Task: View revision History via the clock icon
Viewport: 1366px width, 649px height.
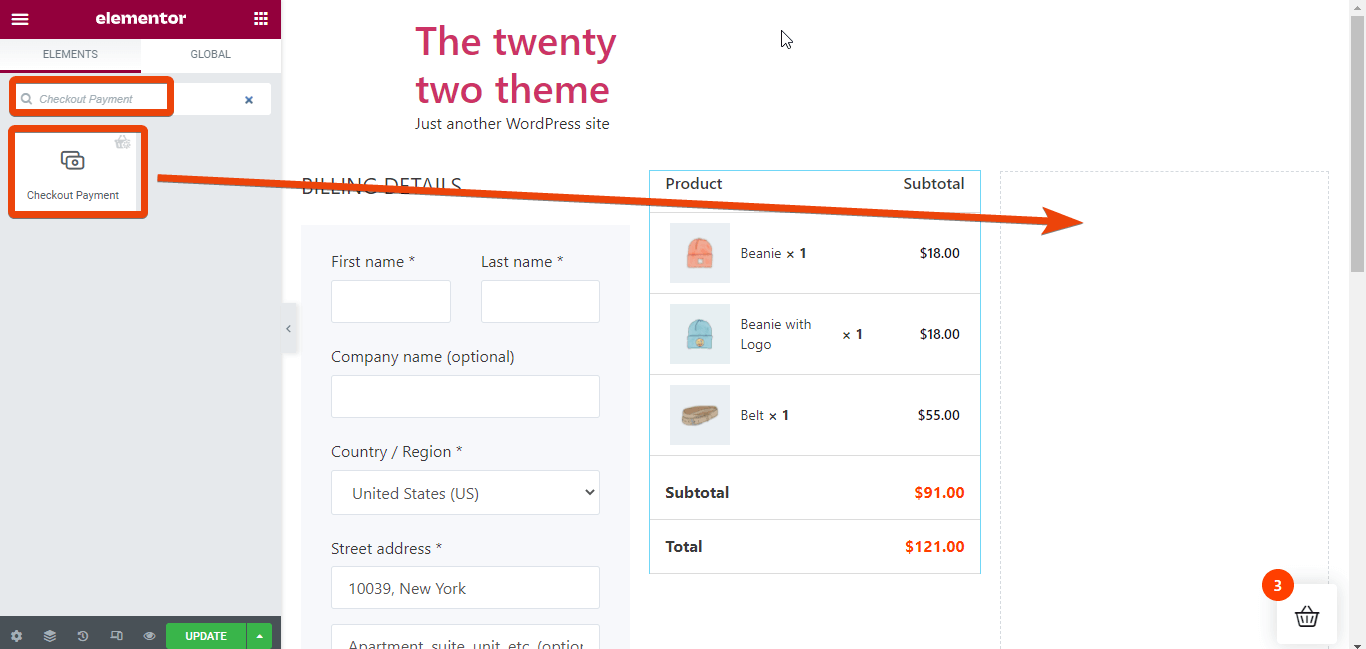Action: pos(82,635)
